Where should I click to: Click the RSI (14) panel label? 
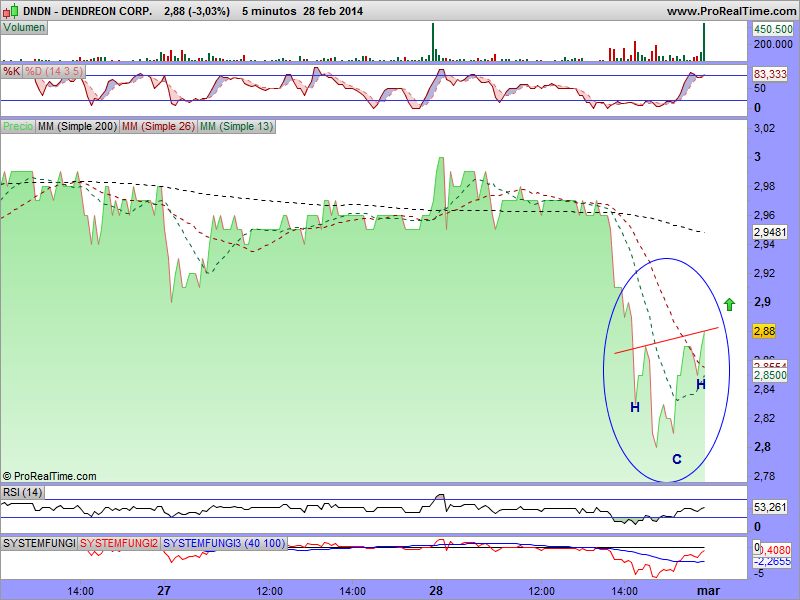pos(22,492)
